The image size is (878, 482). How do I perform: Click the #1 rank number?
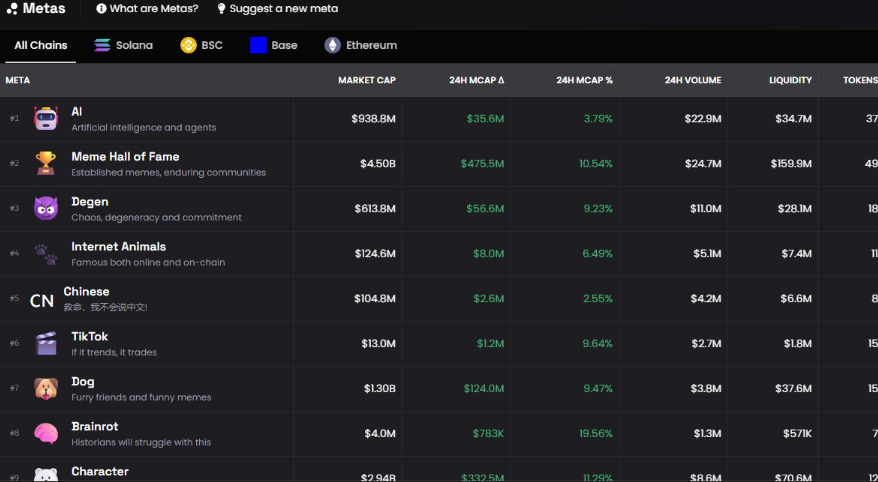(15, 118)
